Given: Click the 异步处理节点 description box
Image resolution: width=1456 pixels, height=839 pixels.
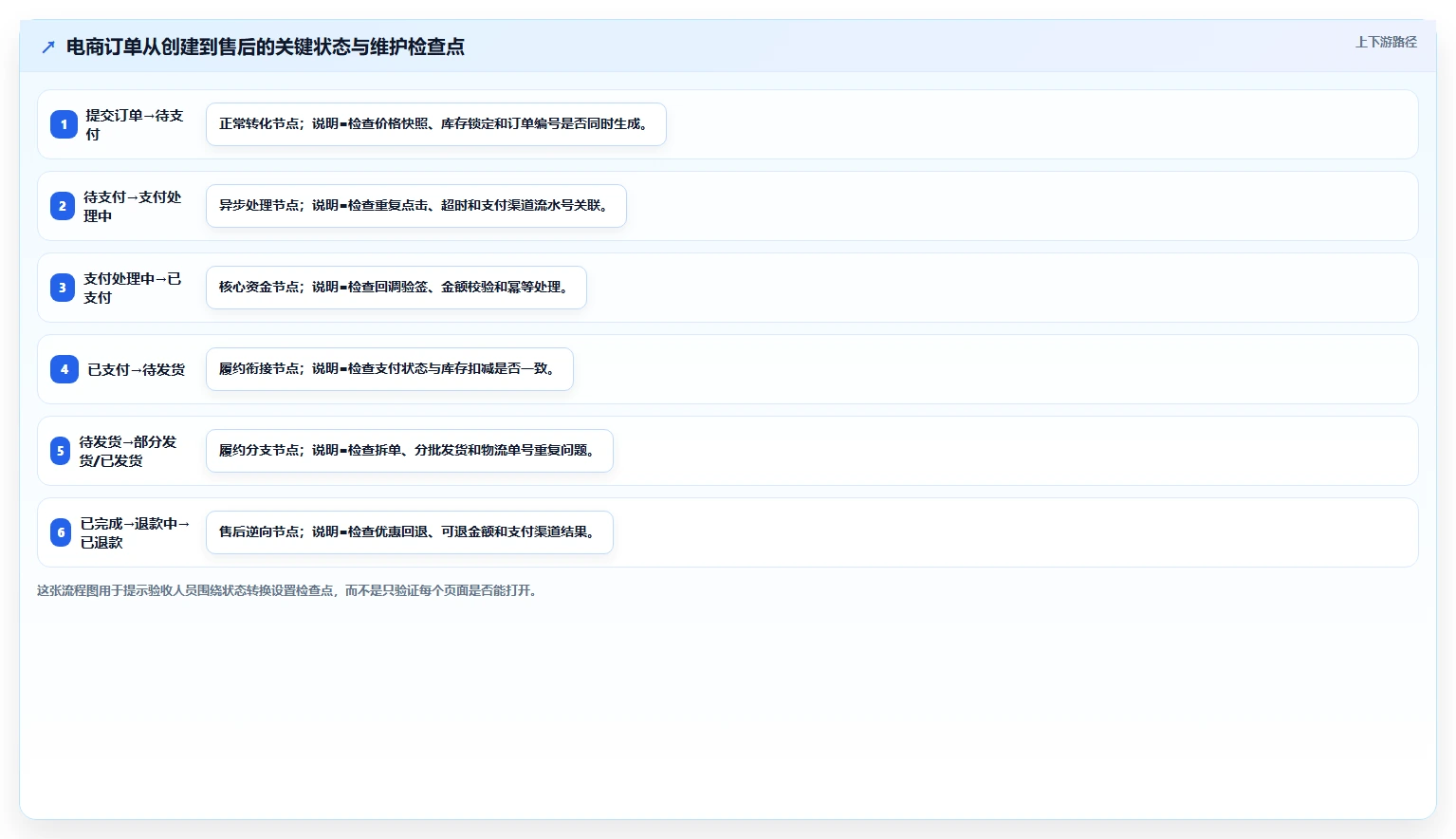Looking at the screenshot, I should tap(416, 206).
